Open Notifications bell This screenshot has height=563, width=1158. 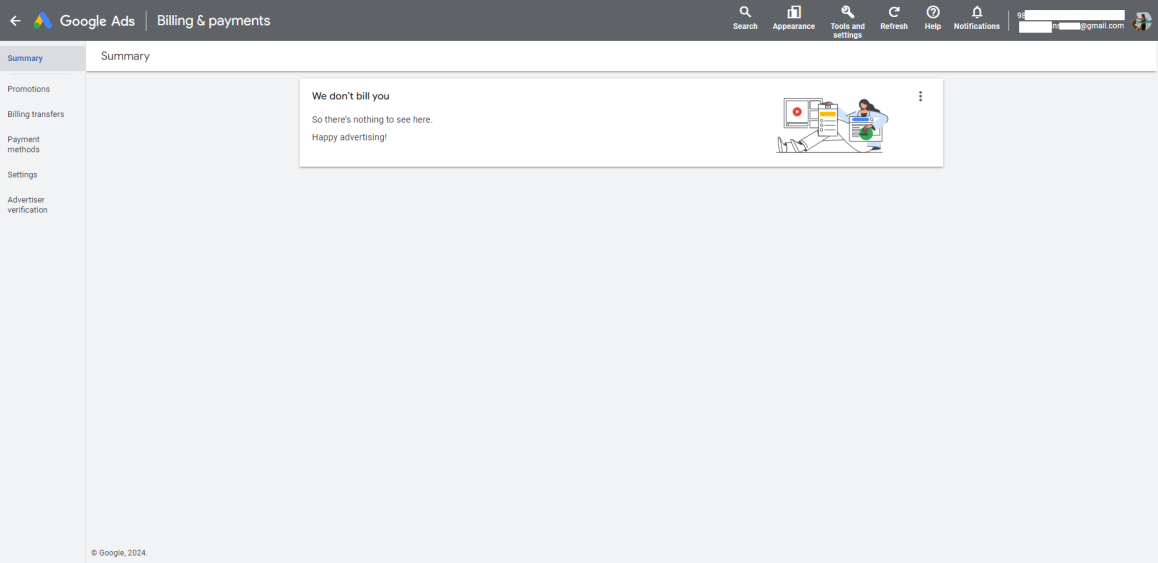point(976,18)
